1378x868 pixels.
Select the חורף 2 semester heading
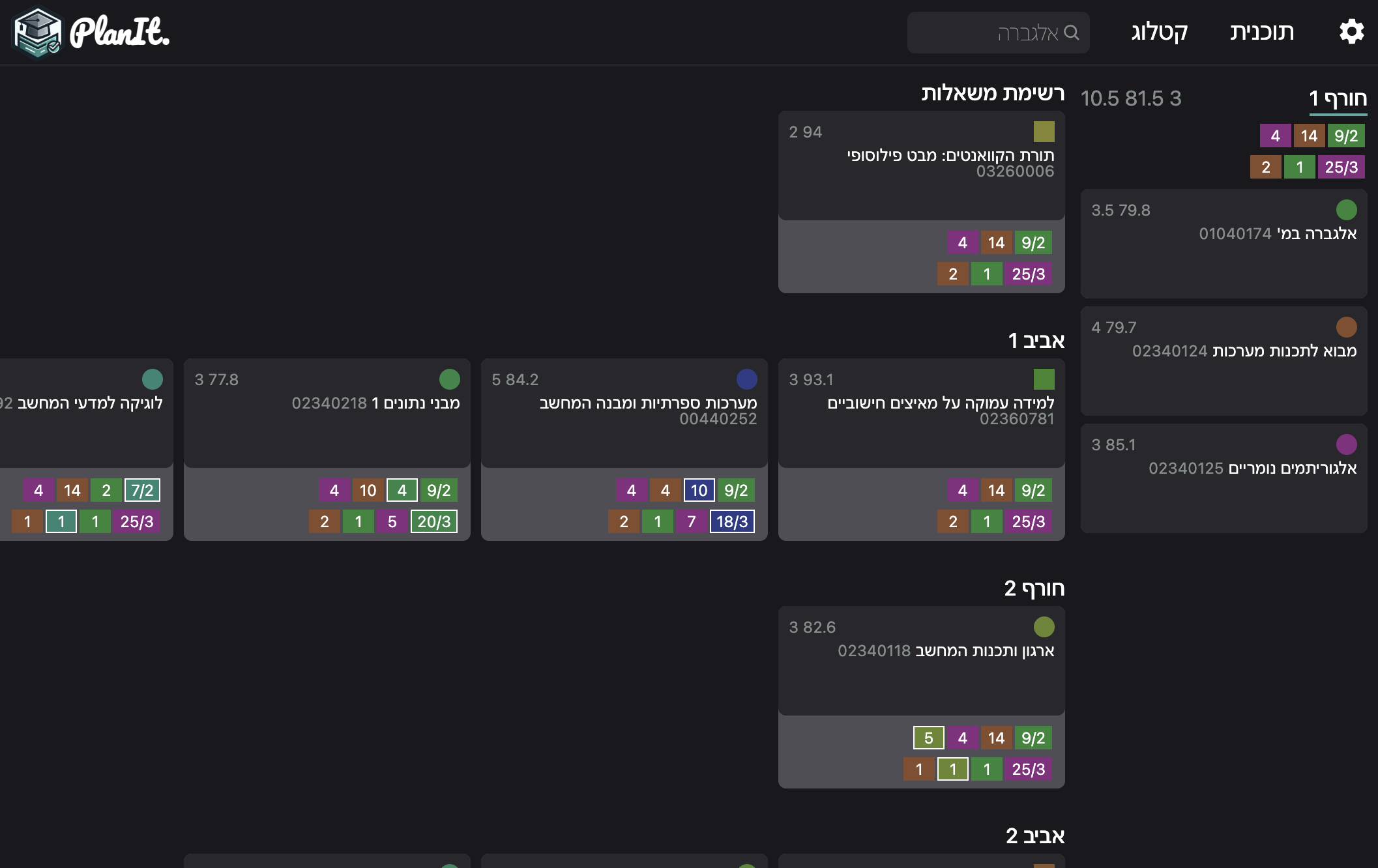point(1034,588)
